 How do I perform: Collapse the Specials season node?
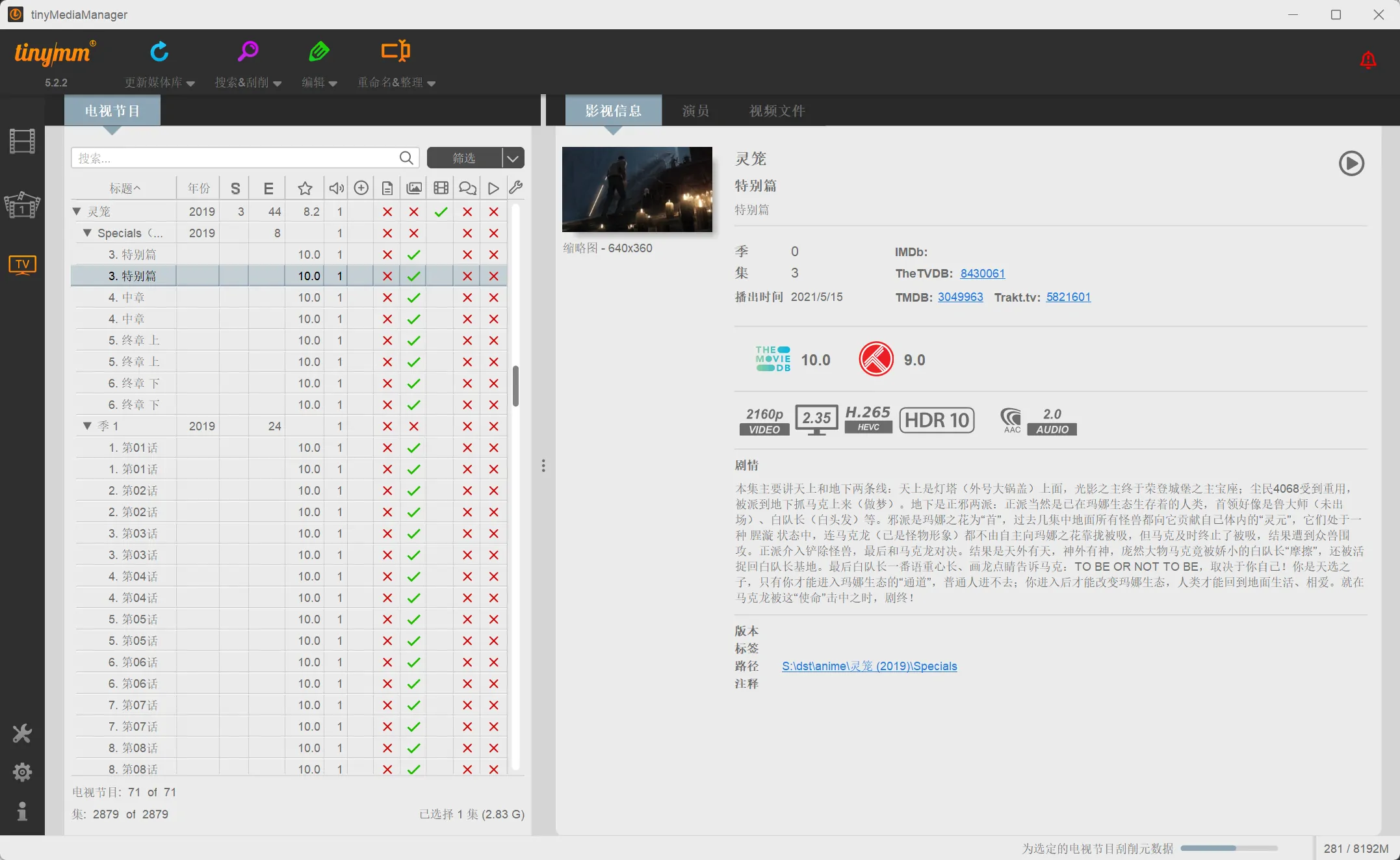87,233
